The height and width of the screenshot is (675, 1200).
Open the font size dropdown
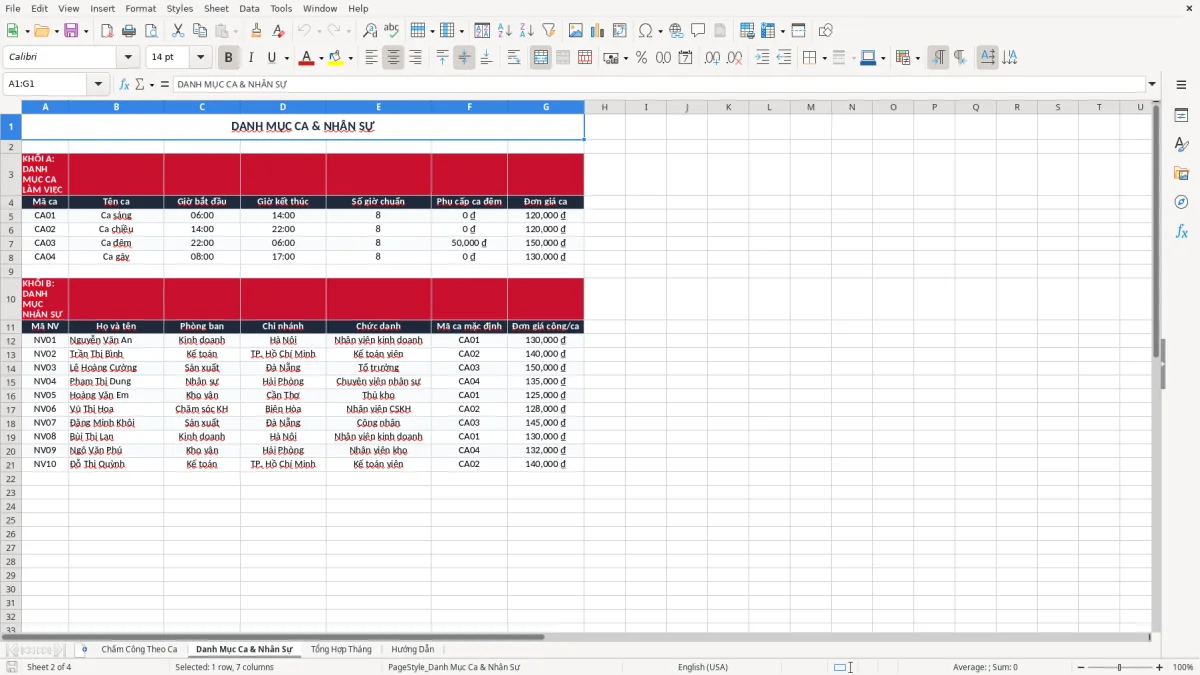tap(201, 58)
